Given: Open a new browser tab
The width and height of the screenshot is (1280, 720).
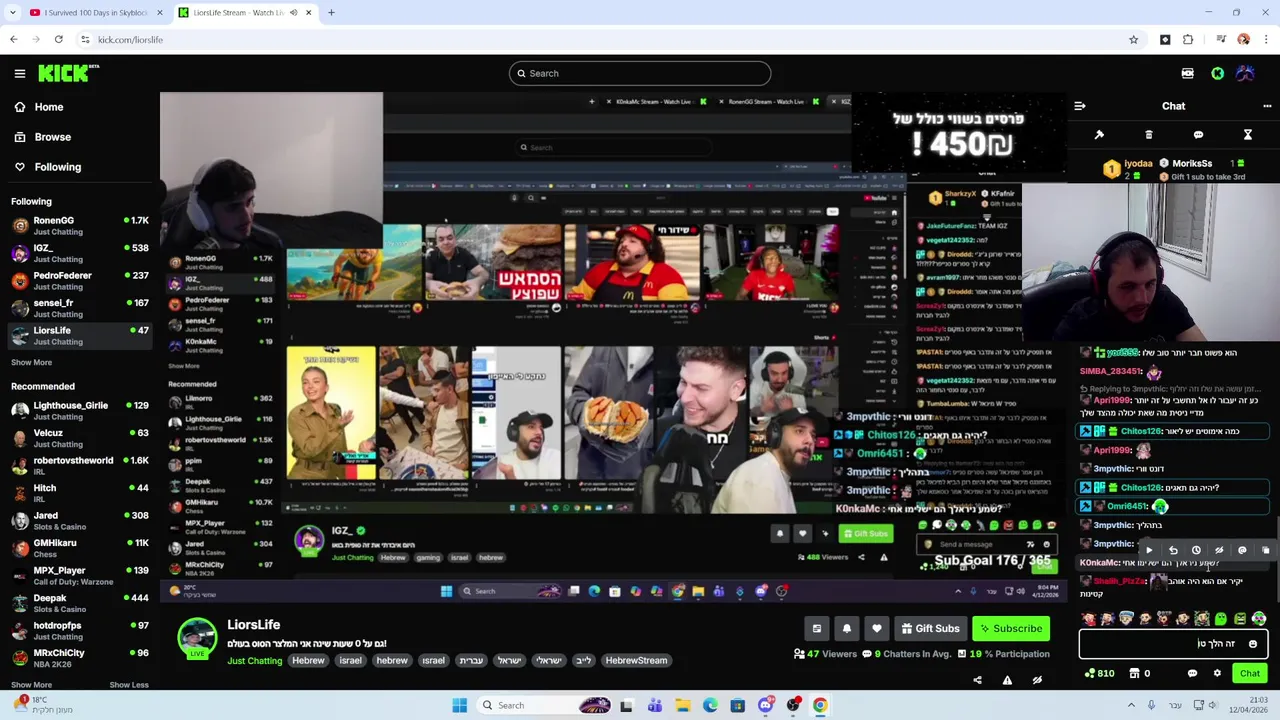Looking at the screenshot, I should (x=331, y=13).
